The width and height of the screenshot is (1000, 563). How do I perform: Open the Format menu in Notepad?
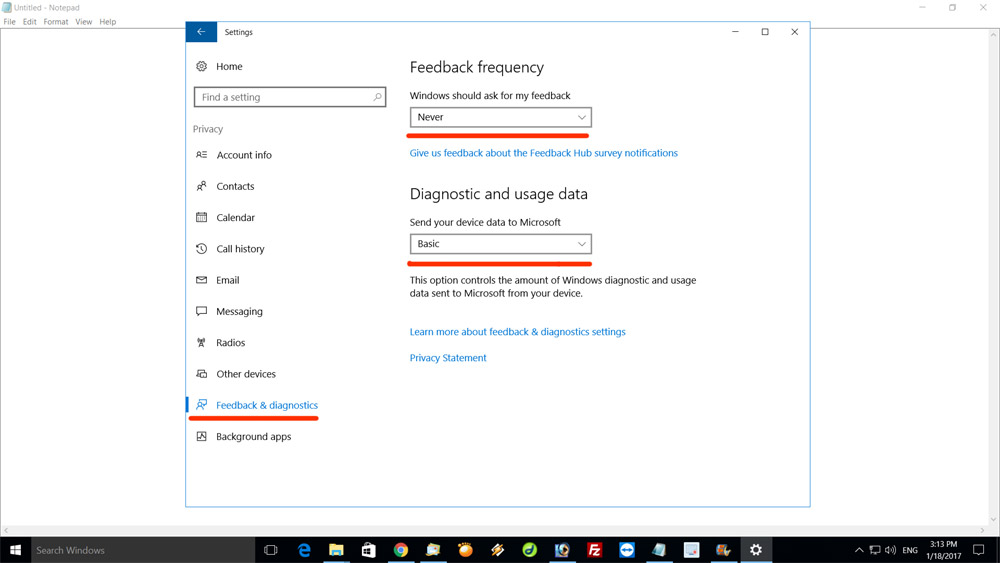[x=55, y=22]
